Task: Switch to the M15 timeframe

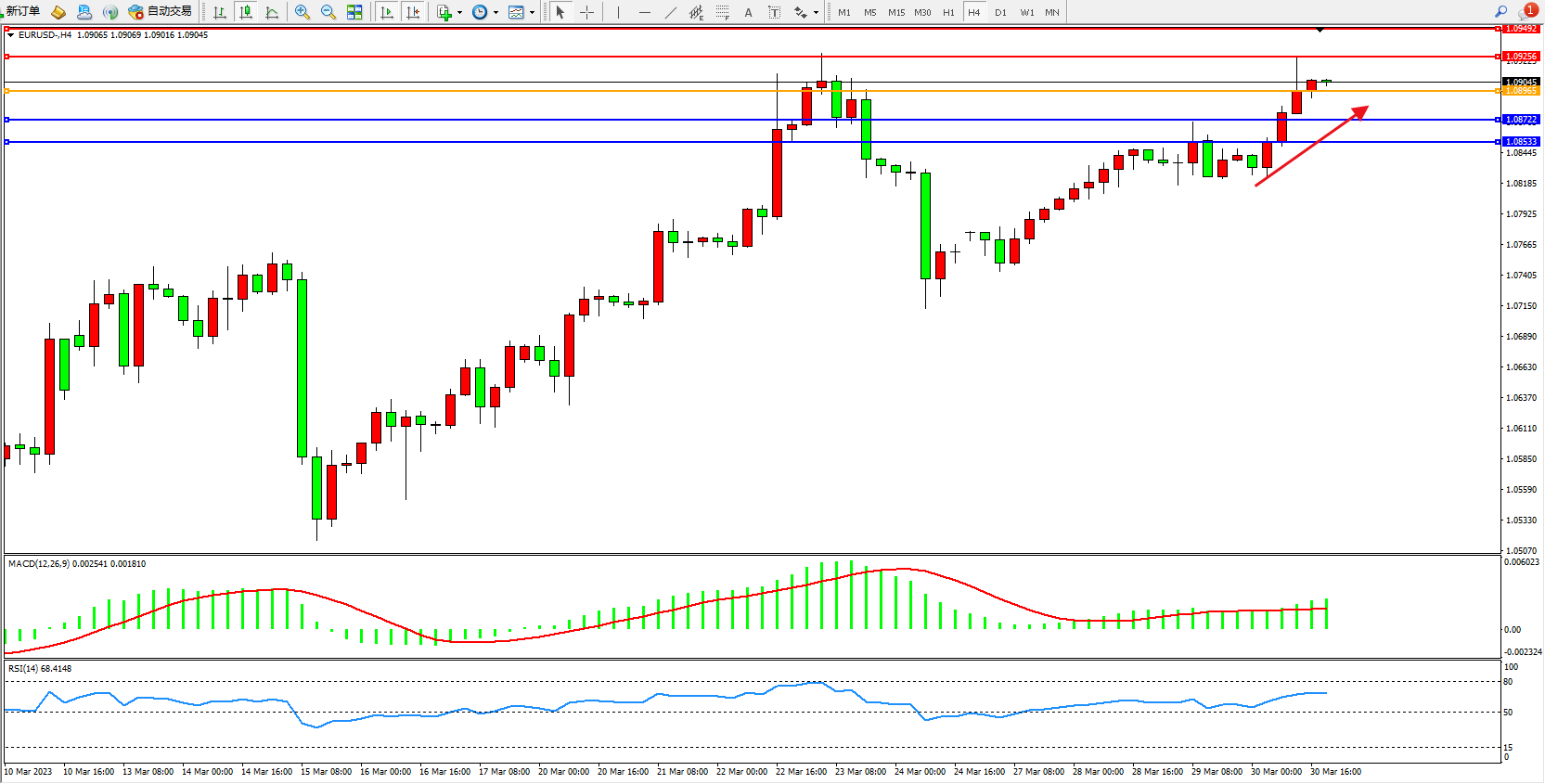Action: pyautogui.click(x=895, y=12)
